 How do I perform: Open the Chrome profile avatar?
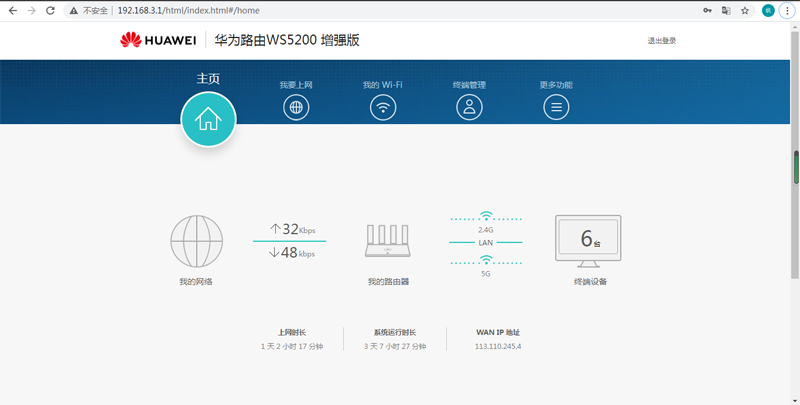pyautogui.click(x=768, y=10)
